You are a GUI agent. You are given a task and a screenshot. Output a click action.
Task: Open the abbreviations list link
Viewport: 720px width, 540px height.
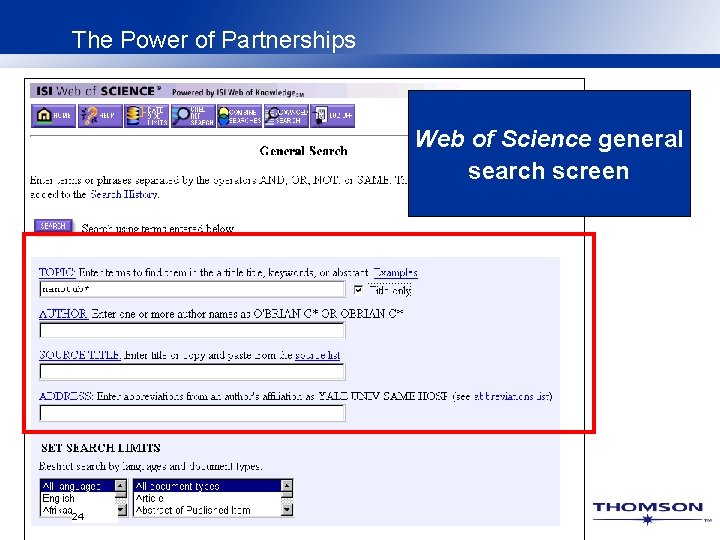point(511,396)
